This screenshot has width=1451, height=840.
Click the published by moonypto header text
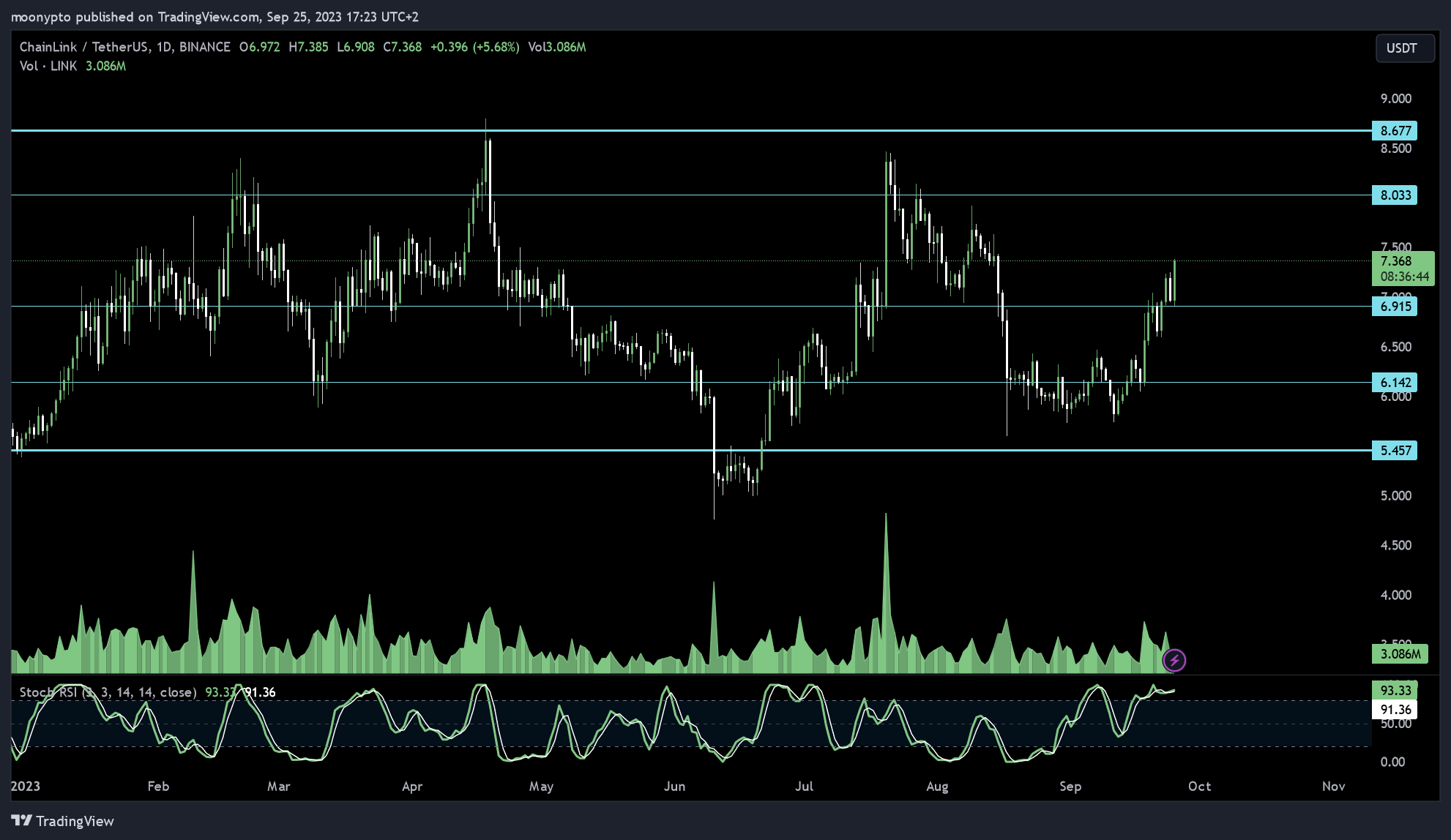tap(215, 17)
